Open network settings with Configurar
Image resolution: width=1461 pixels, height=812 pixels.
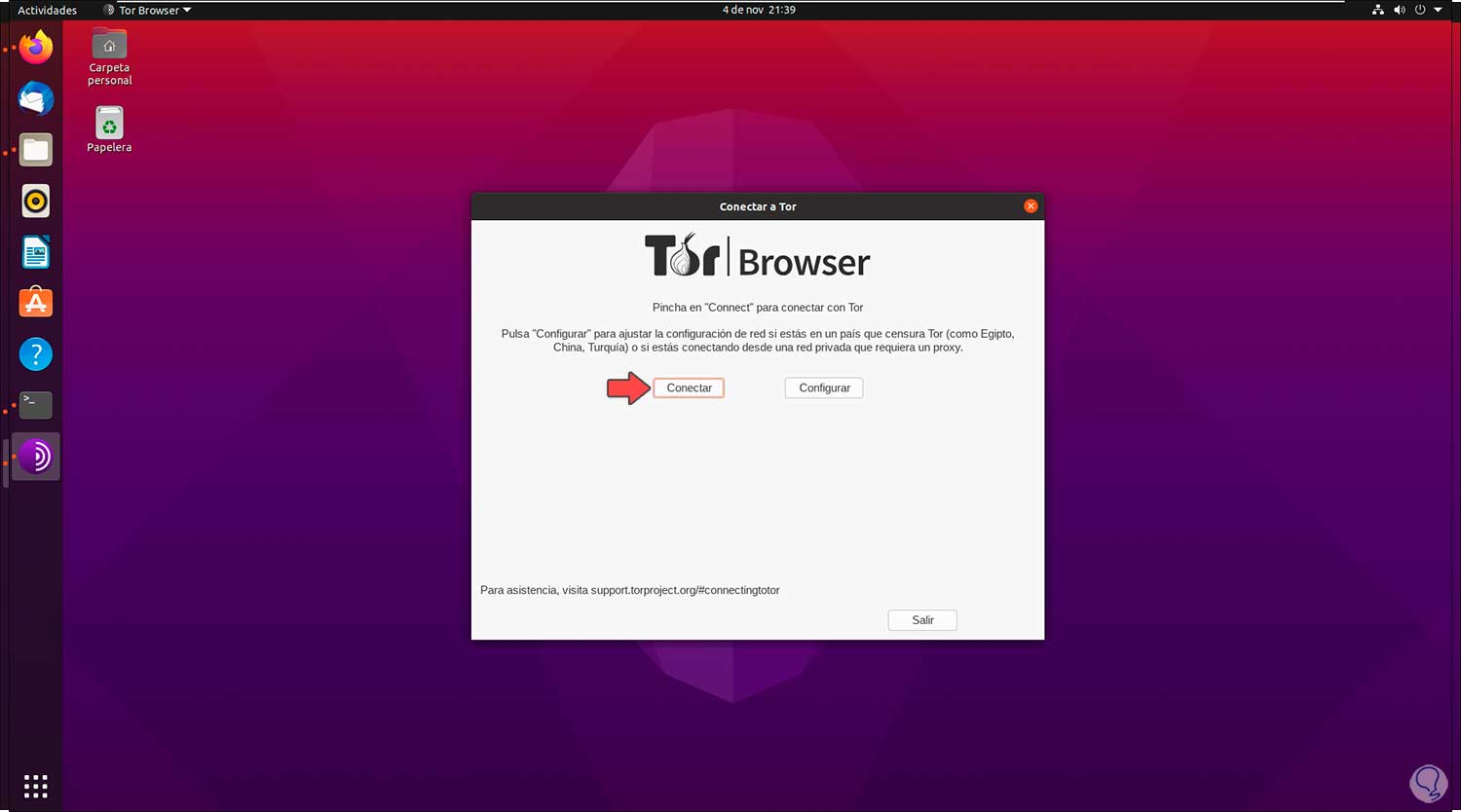(824, 388)
